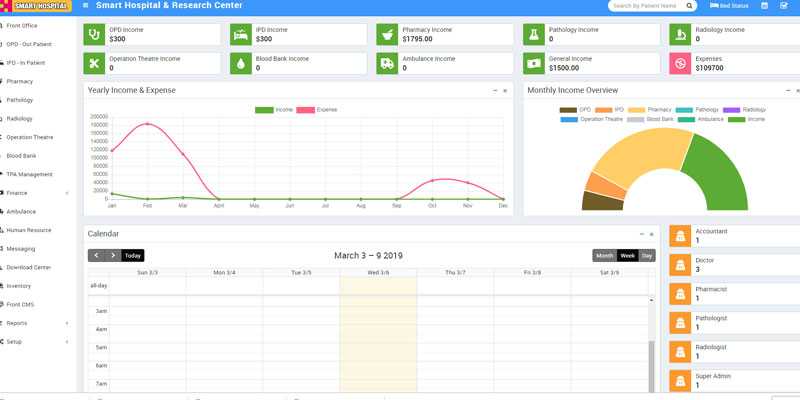The width and height of the screenshot is (800, 400).
Task: Toggle Pharmacy legend in Monthly Income Overview
Action: [649, 109]
